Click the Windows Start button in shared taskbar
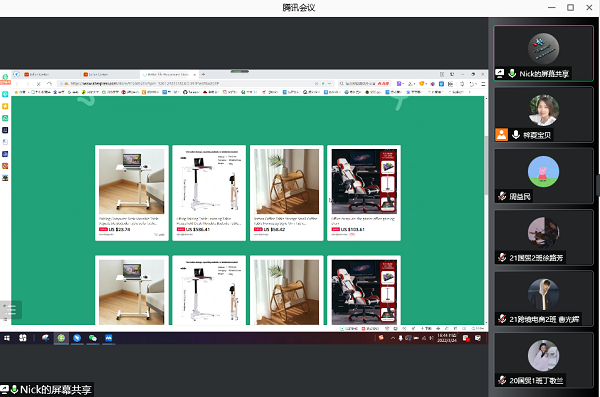The width and height of the screenshot is (600, 397). tap(7, 338)
